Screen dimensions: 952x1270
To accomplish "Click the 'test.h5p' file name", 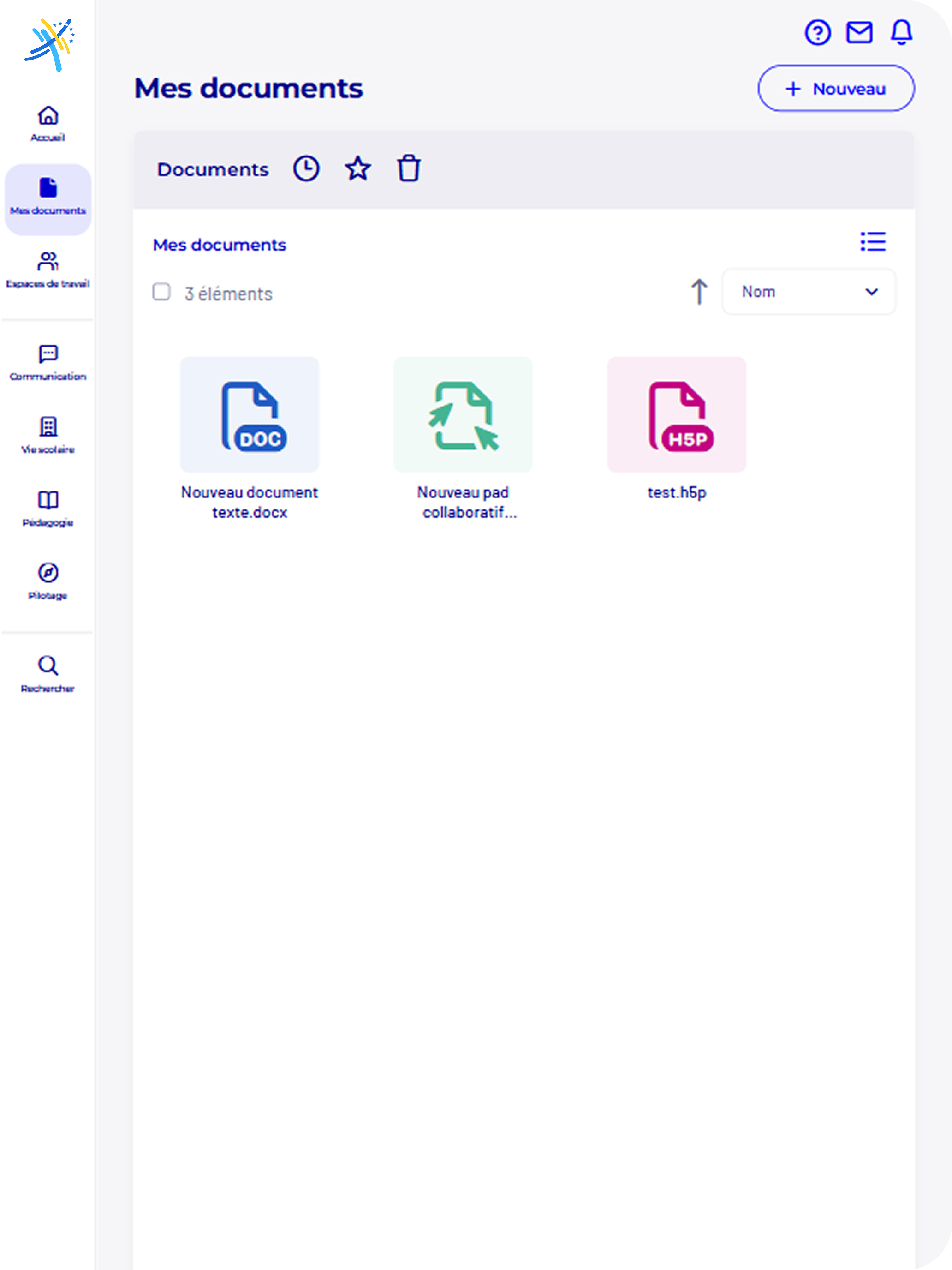I will pos(677,492).
